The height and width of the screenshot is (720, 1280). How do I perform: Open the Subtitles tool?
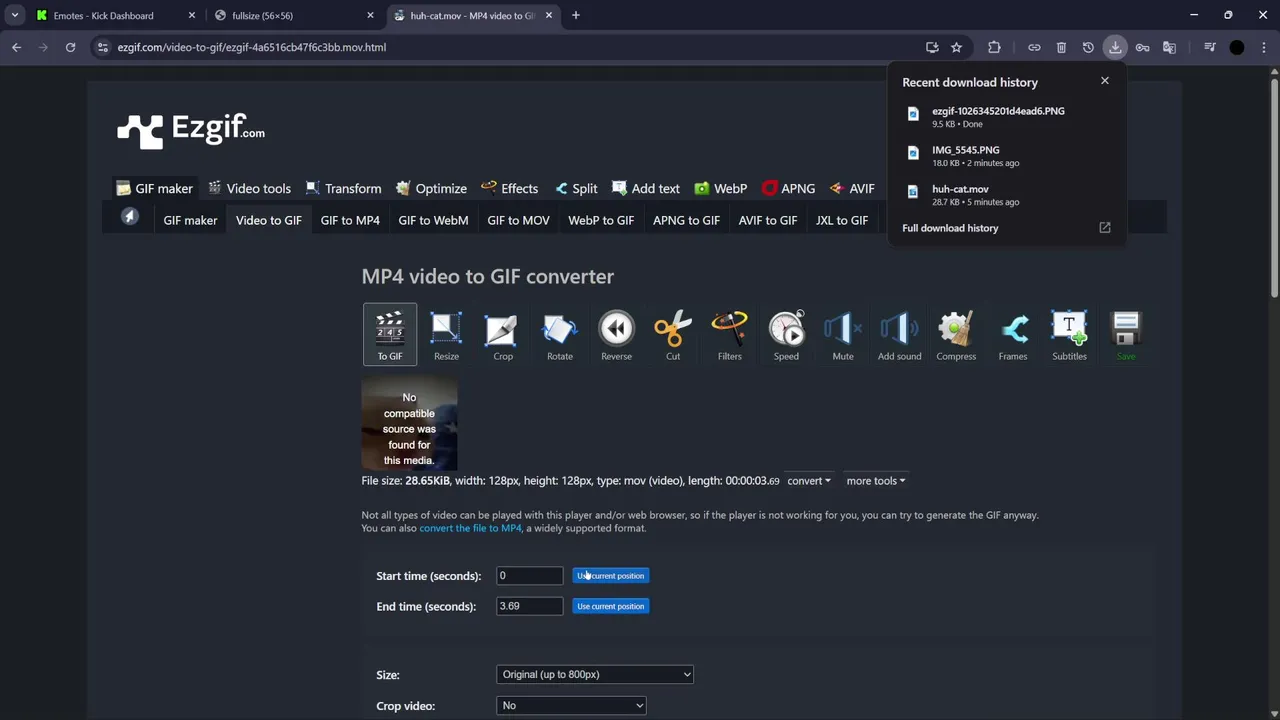[x=1069, y=334]
